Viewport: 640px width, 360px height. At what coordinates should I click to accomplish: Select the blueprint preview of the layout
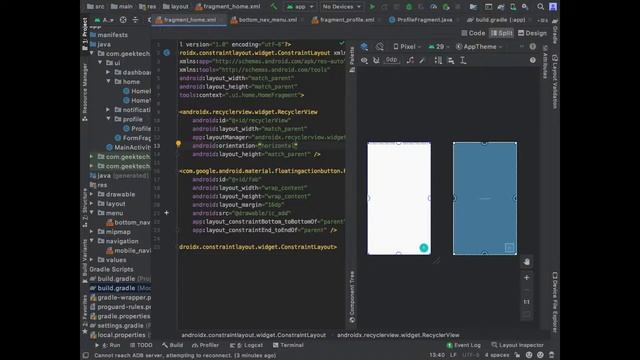[x=484, y=198]
